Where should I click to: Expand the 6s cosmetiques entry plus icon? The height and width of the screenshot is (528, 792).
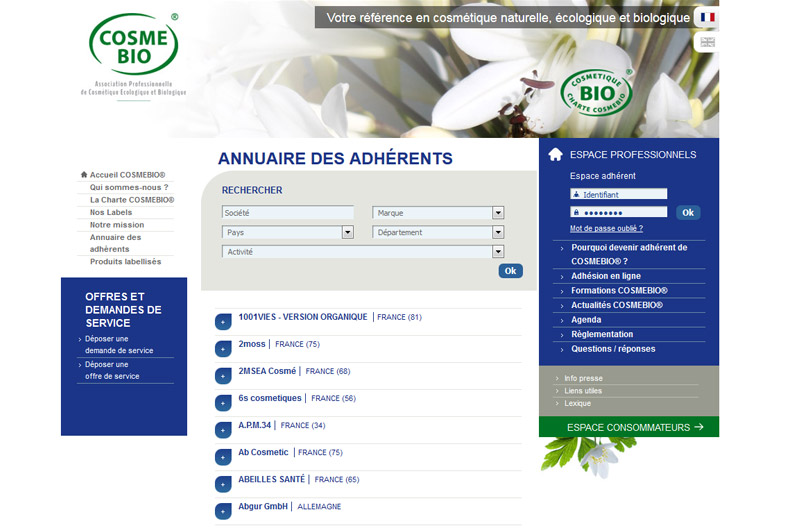[223, 403]
